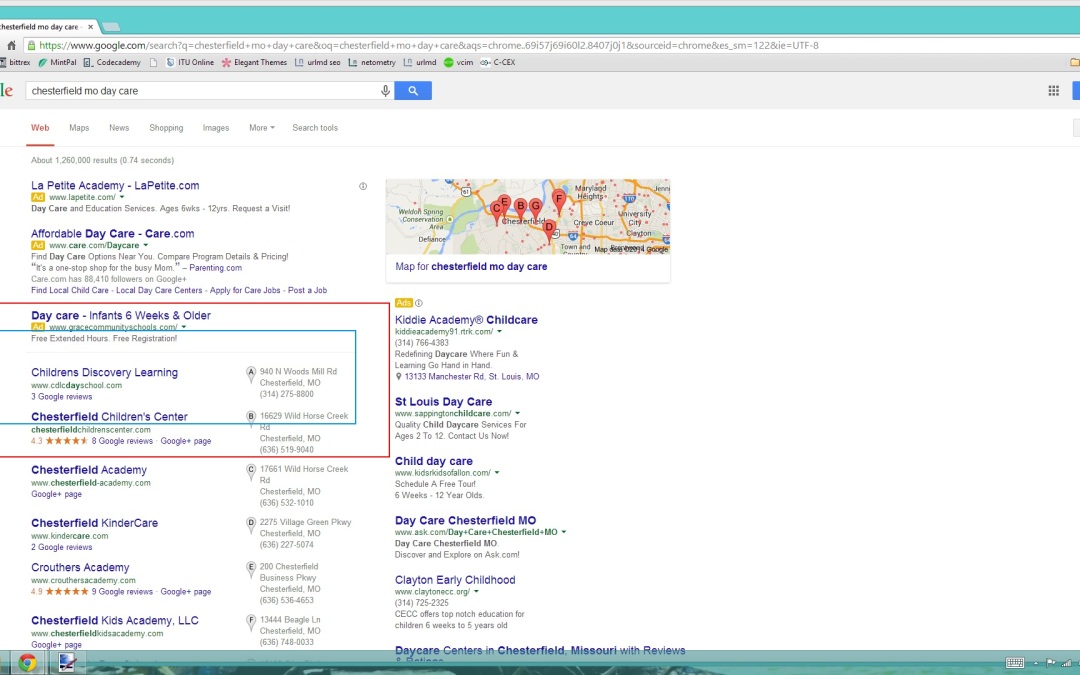Open the C-CEX bookmark
This screenshot has height=675, width=1080.
[498, 62]
